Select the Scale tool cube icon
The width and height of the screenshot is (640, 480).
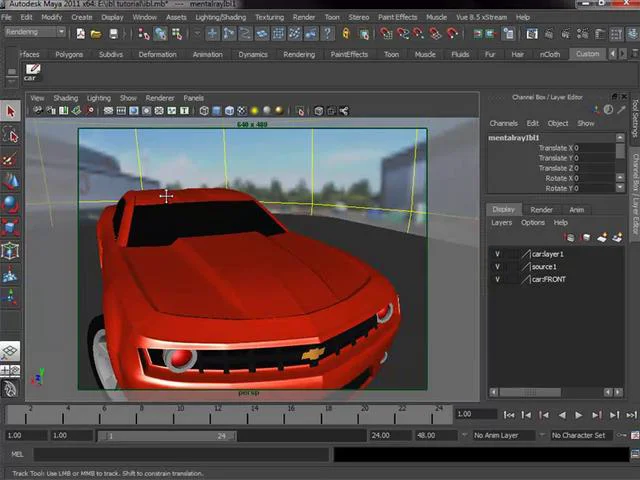tap(11, 227)
